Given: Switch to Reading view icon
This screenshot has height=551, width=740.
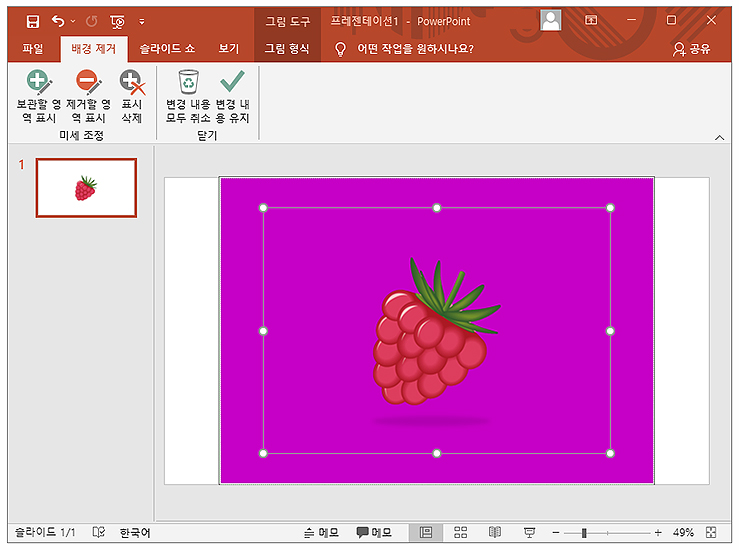Looking at the screenshot, I should pyautogui.click(x=495, y=533).
